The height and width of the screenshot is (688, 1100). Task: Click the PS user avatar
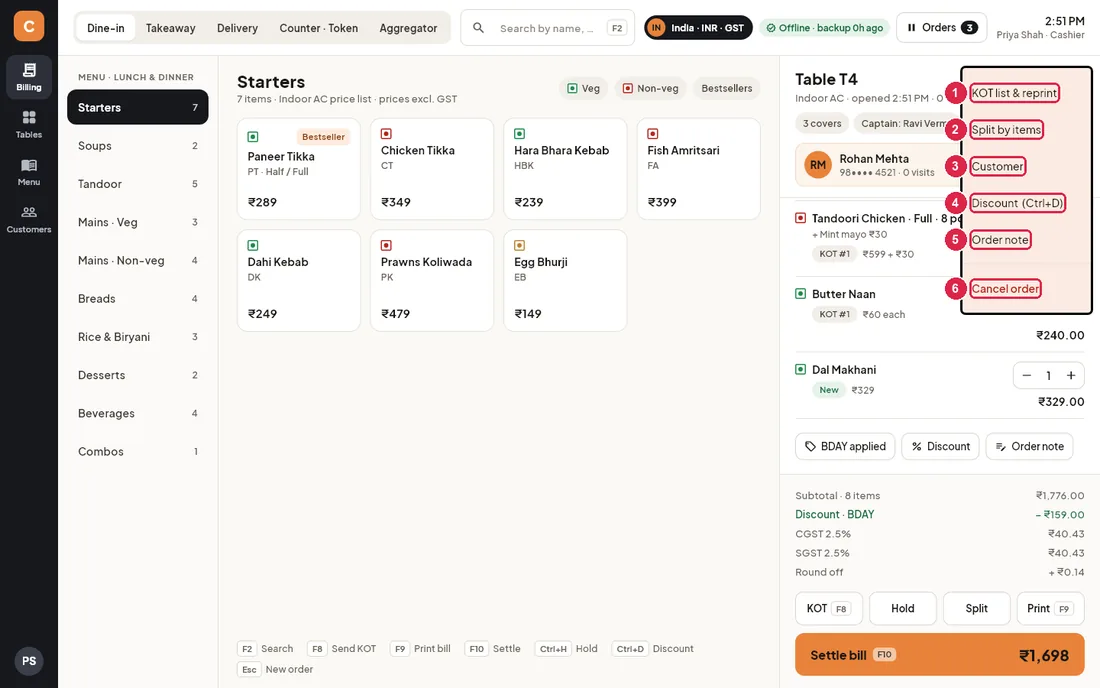(29, 661)
